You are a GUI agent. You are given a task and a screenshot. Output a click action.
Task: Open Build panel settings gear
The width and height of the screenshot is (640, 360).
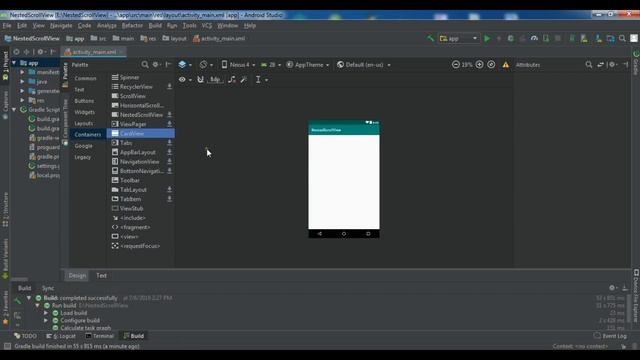(x=612, y=288)
